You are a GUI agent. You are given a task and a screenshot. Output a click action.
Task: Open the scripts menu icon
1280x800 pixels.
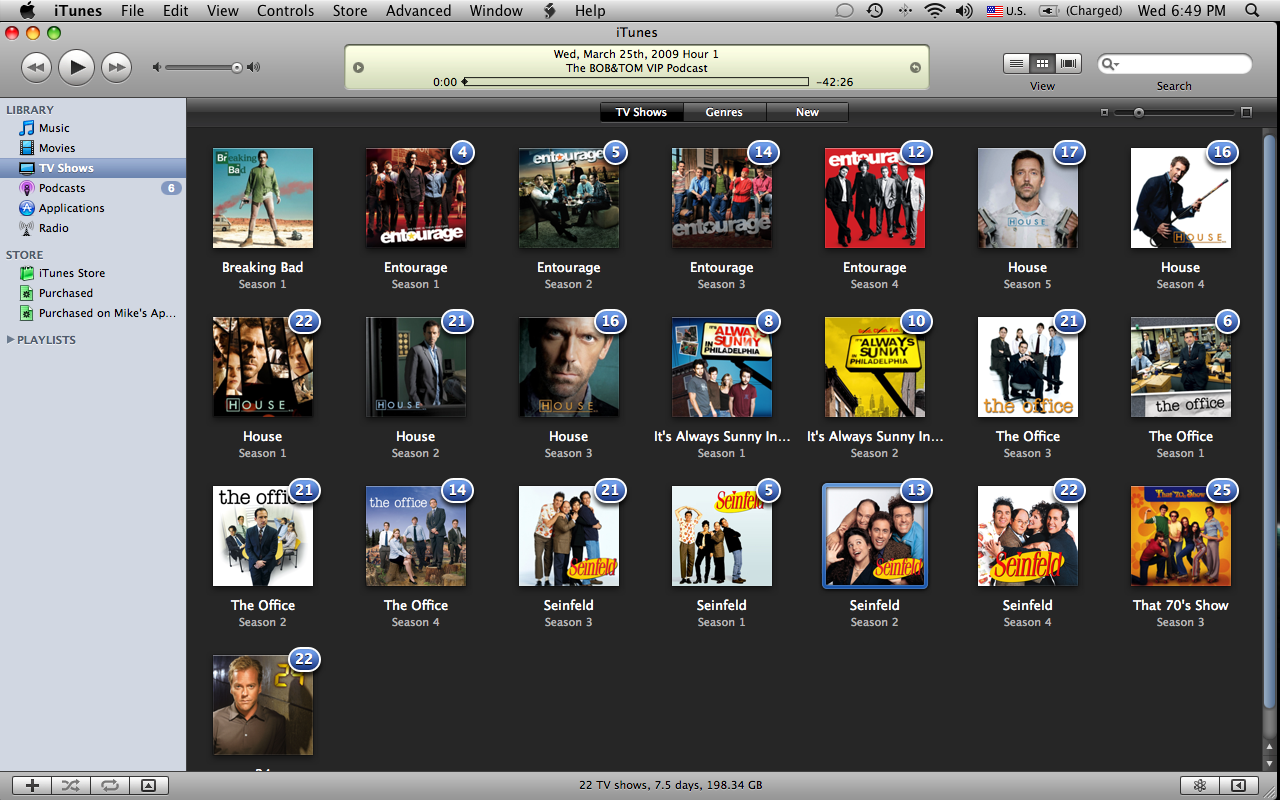[x=549, y=11]
